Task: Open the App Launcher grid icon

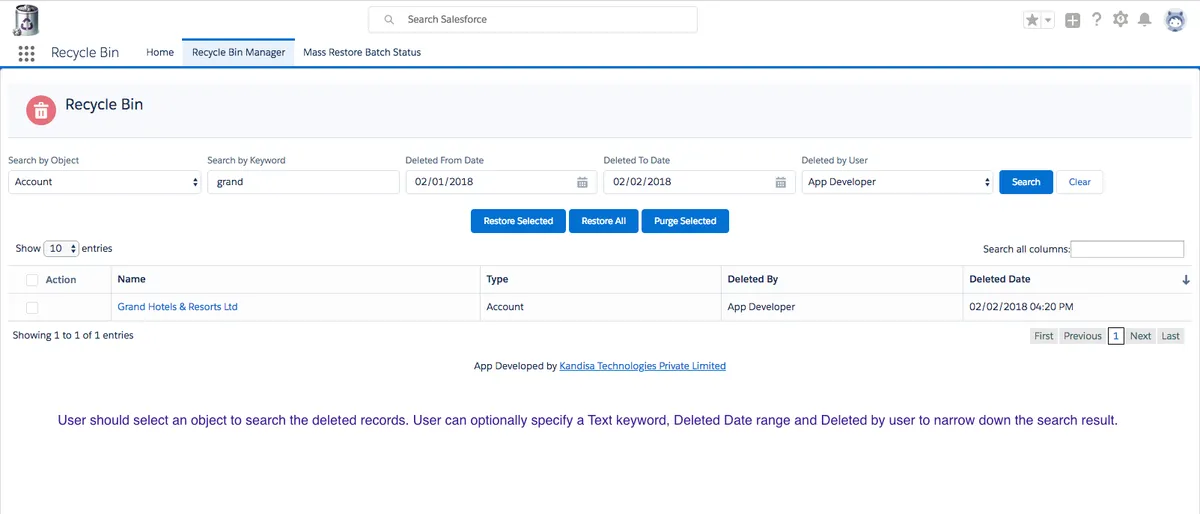Action: tap(27, 53)
